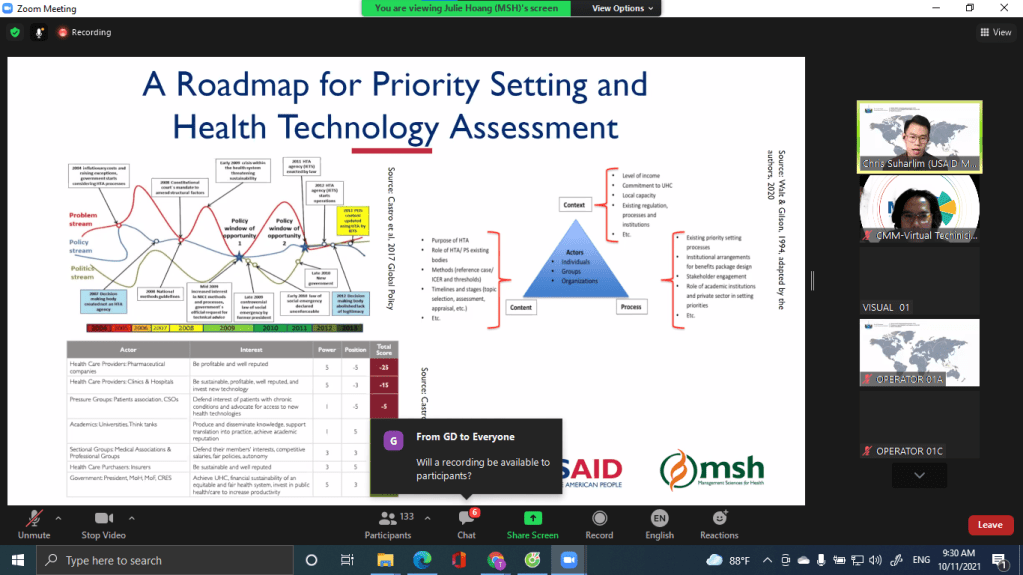This screenshot has height=575, width=1023.
Task: Select Chris Suharlim's video thumbnail
Action: click(919, 136)
